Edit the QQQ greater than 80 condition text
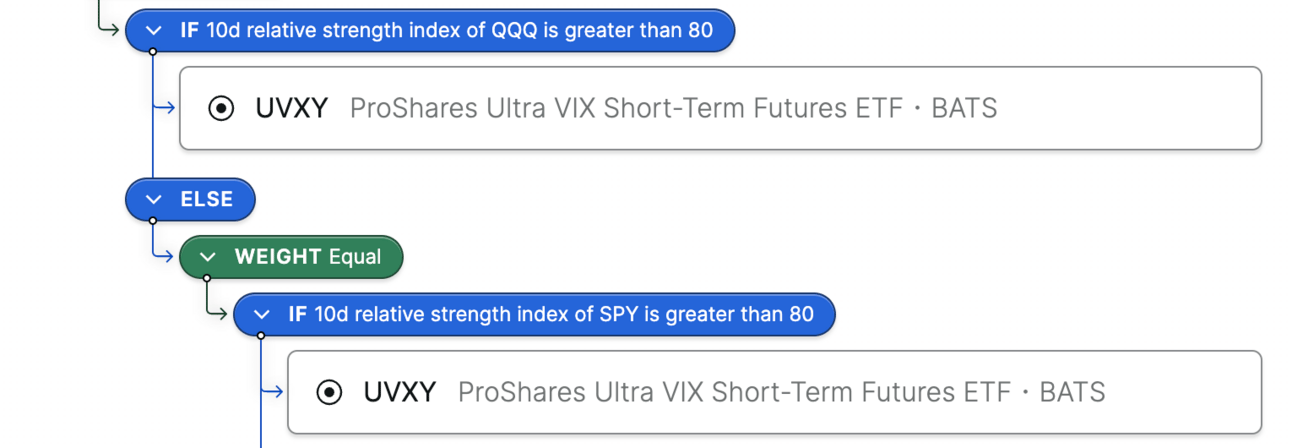This screenshot has width=1292, height=448. click(x=459, y=30)
